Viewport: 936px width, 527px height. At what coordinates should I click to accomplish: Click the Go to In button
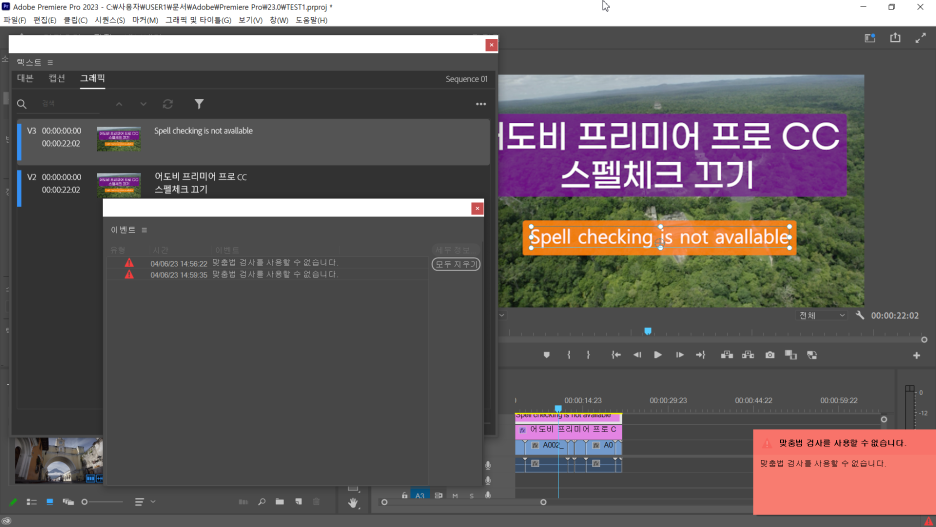coord(616,355)
